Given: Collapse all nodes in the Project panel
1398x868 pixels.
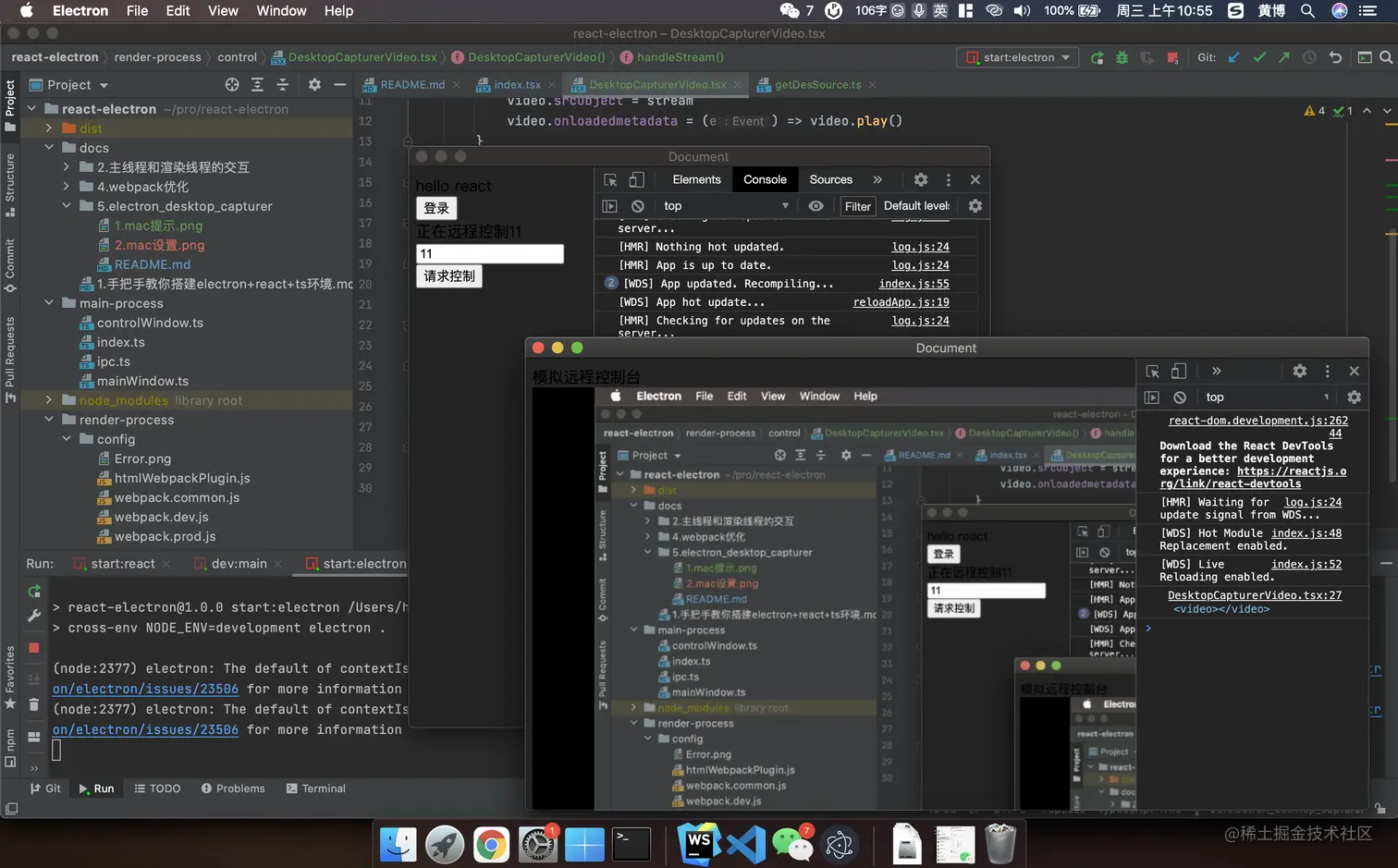Looking at the screenshot, I should pyautogui.click(x=283, y=84).
